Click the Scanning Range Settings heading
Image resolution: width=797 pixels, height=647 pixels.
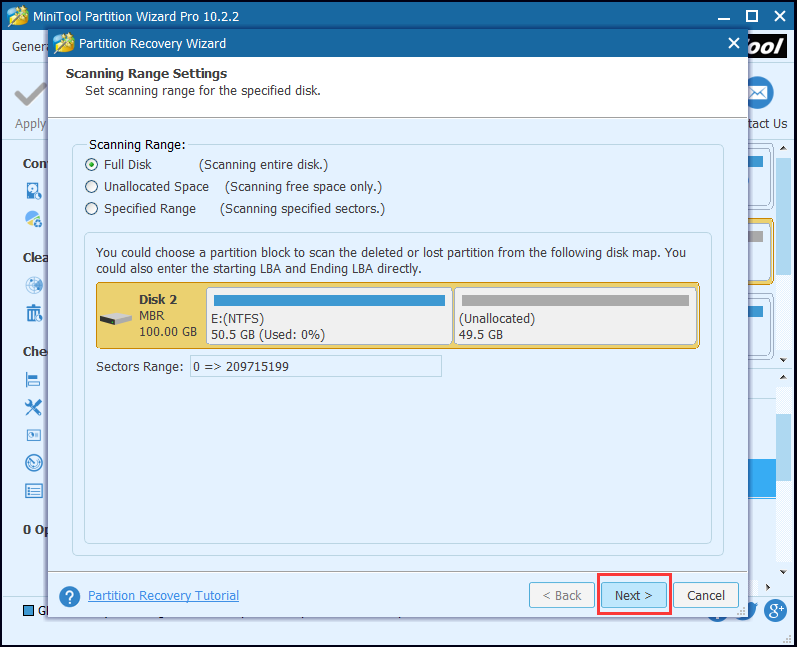tap(146, 74)
